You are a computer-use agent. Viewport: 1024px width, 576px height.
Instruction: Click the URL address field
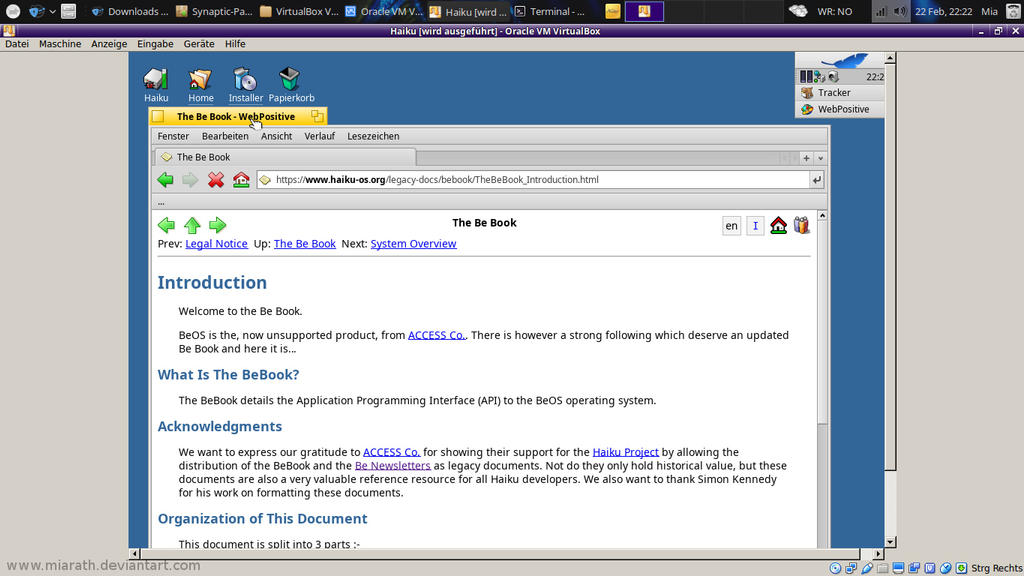pyautogui.click(x=533, y=180)
